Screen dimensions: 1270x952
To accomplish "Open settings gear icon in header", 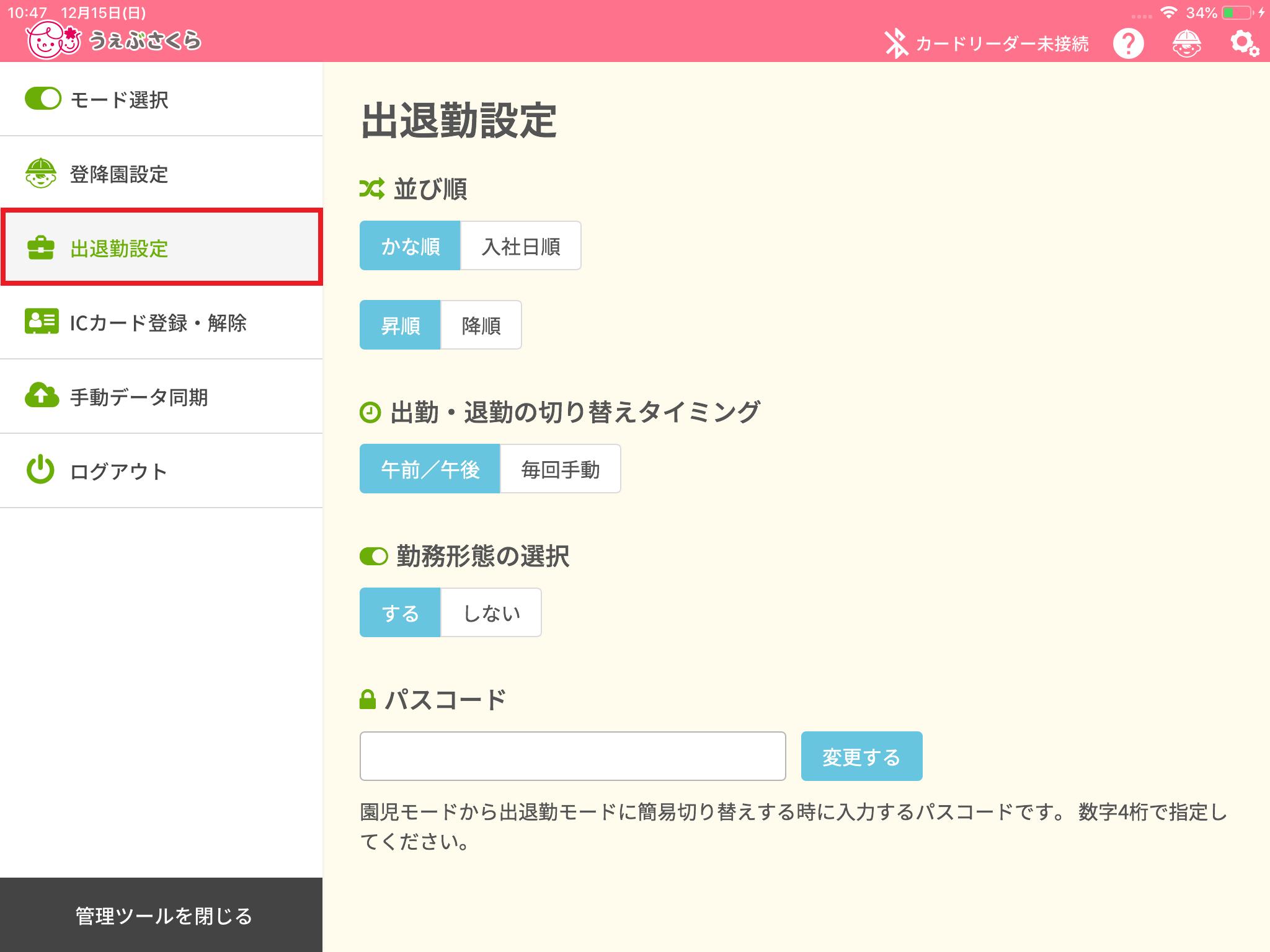I will click(1245, 43).
